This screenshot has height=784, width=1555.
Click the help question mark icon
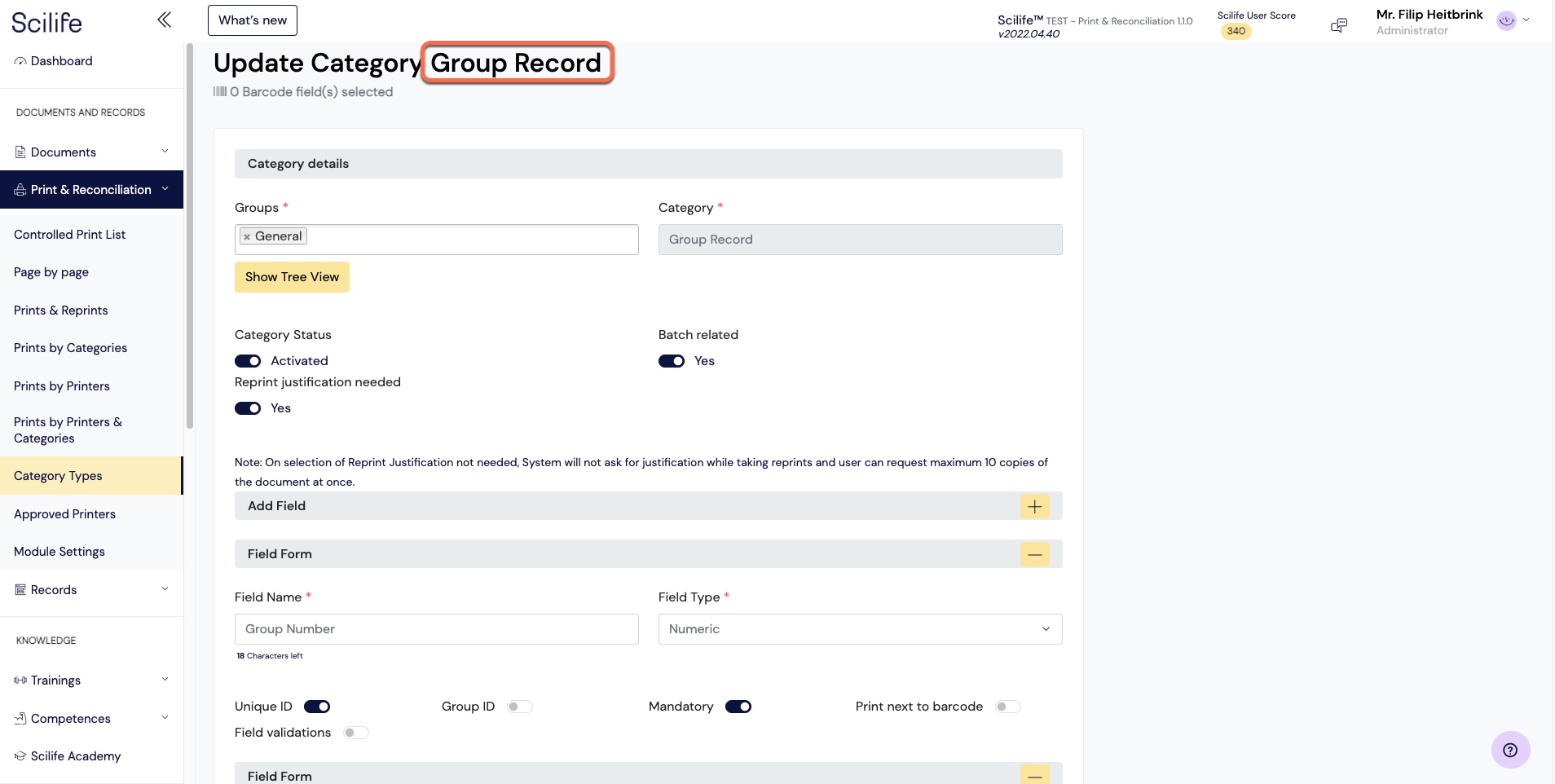coord(1510,750)
